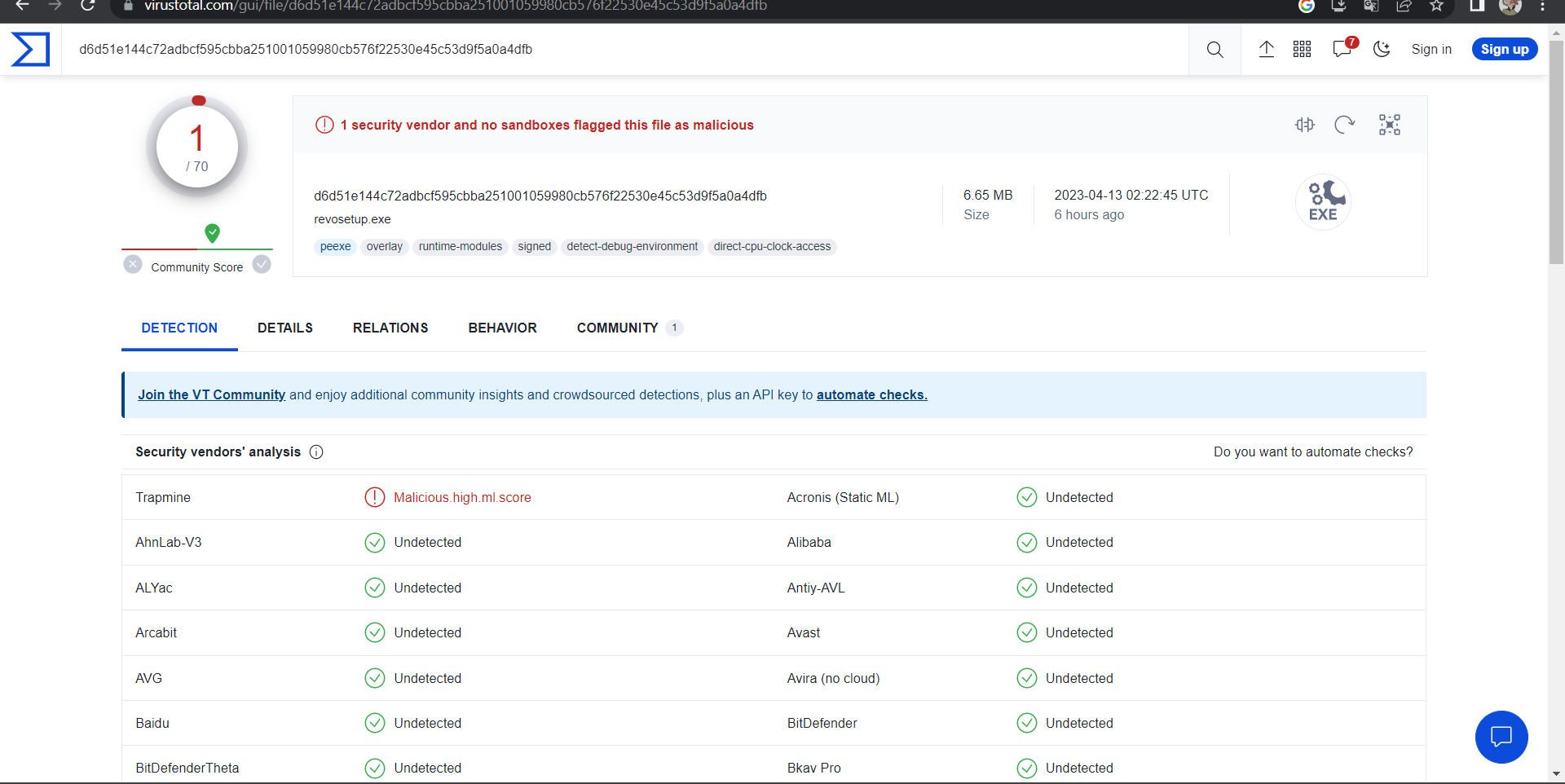
Task: Click the Malicious.high.ml.score result text
Action: [462, 498]
